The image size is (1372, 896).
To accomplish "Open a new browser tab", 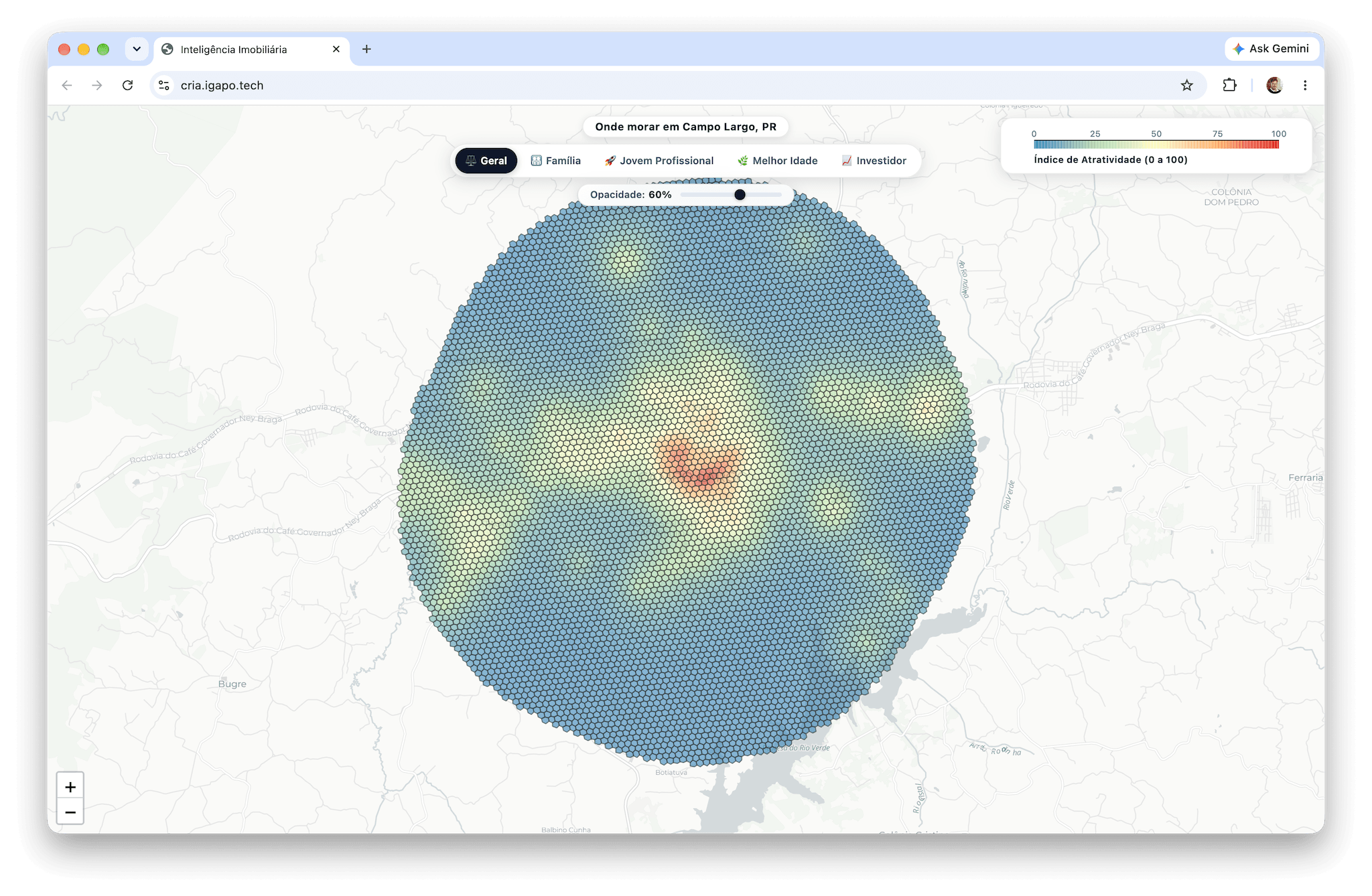I will click(x=366, y=49).
